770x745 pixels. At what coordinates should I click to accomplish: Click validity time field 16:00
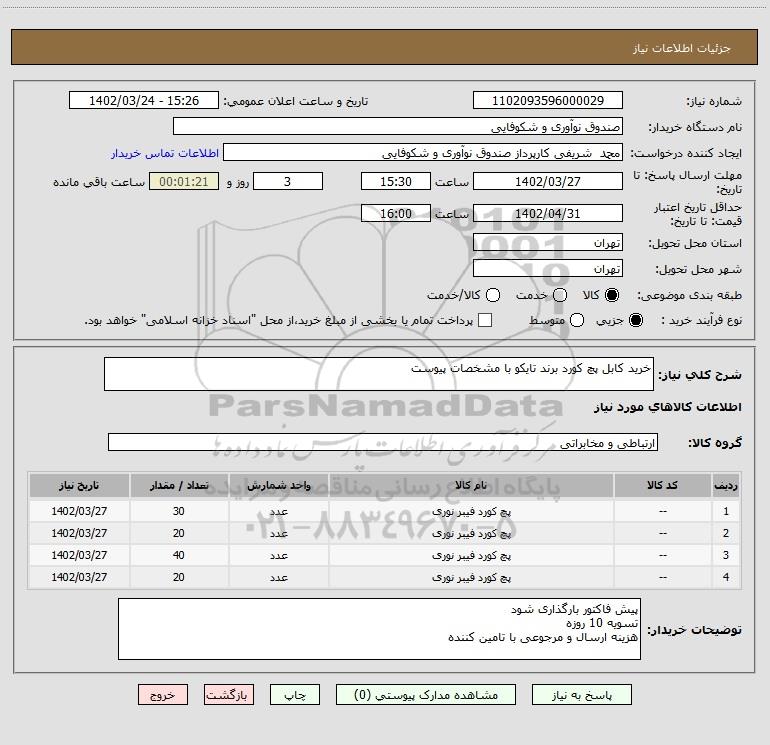click(396, 213)
